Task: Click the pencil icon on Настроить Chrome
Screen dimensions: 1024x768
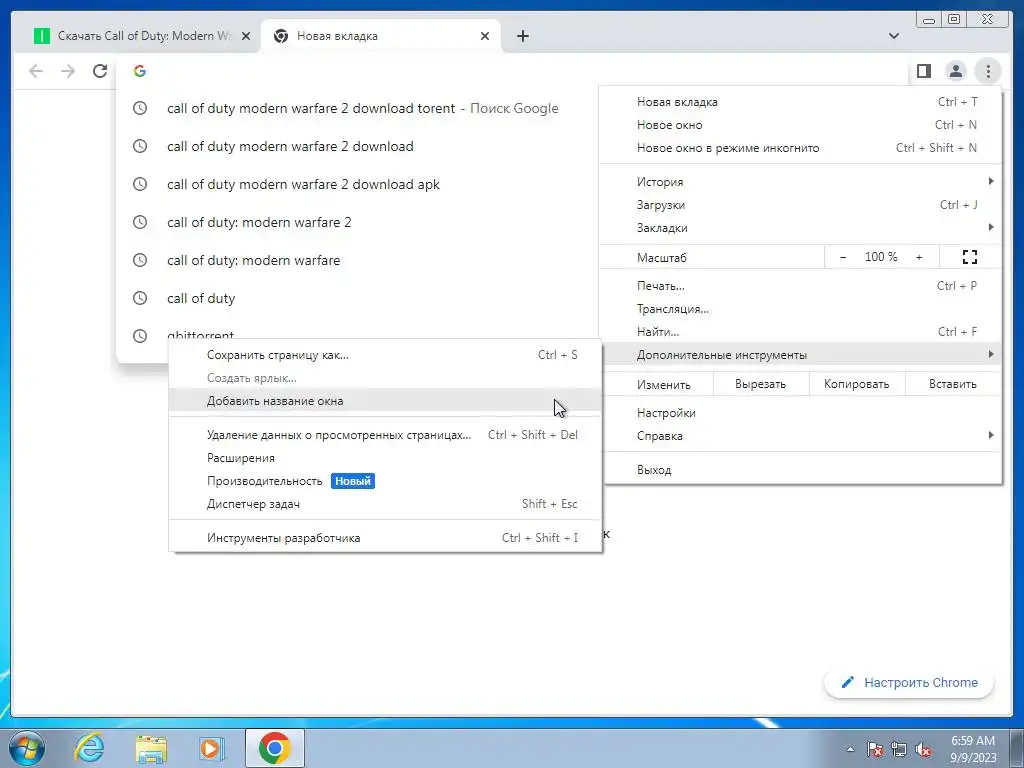Action: (848, 682)
